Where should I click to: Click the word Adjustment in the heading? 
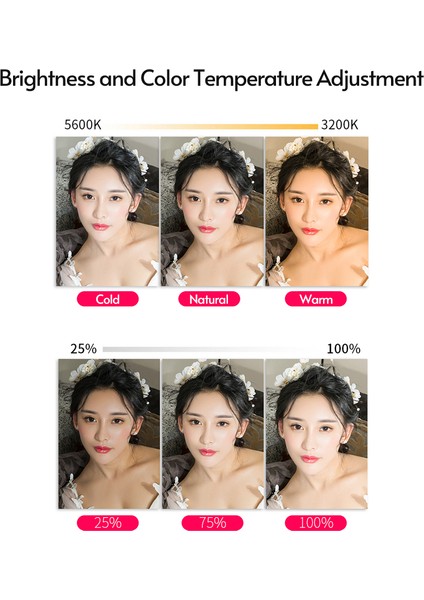pos(370,79)
